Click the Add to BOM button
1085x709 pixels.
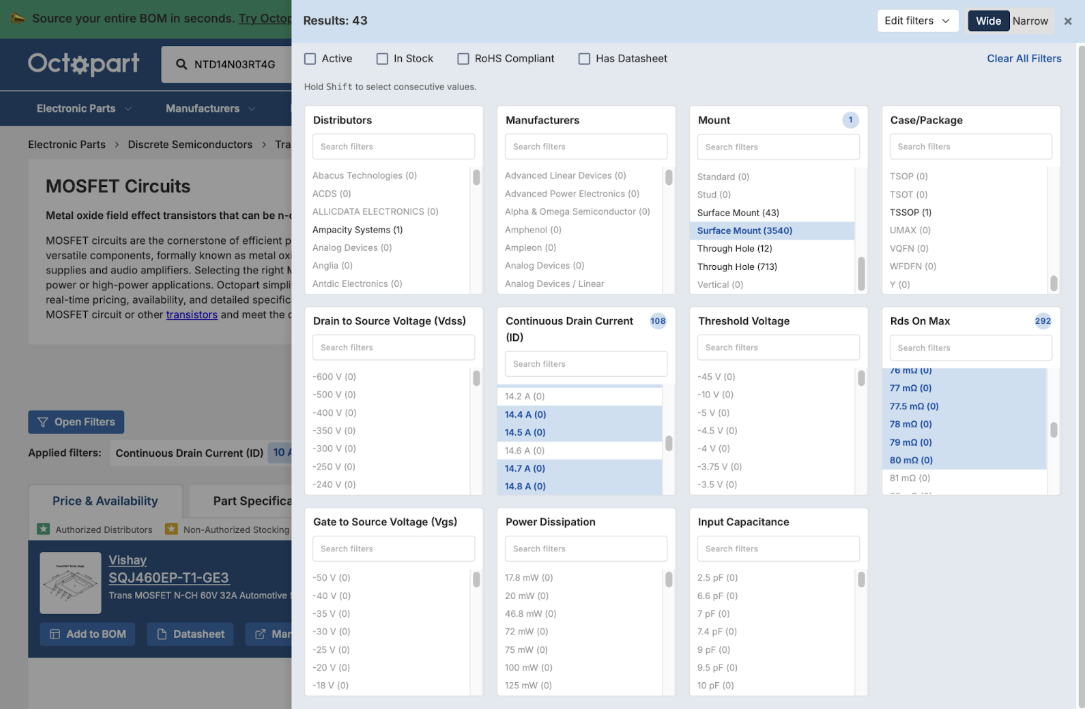tap(87, 634)
